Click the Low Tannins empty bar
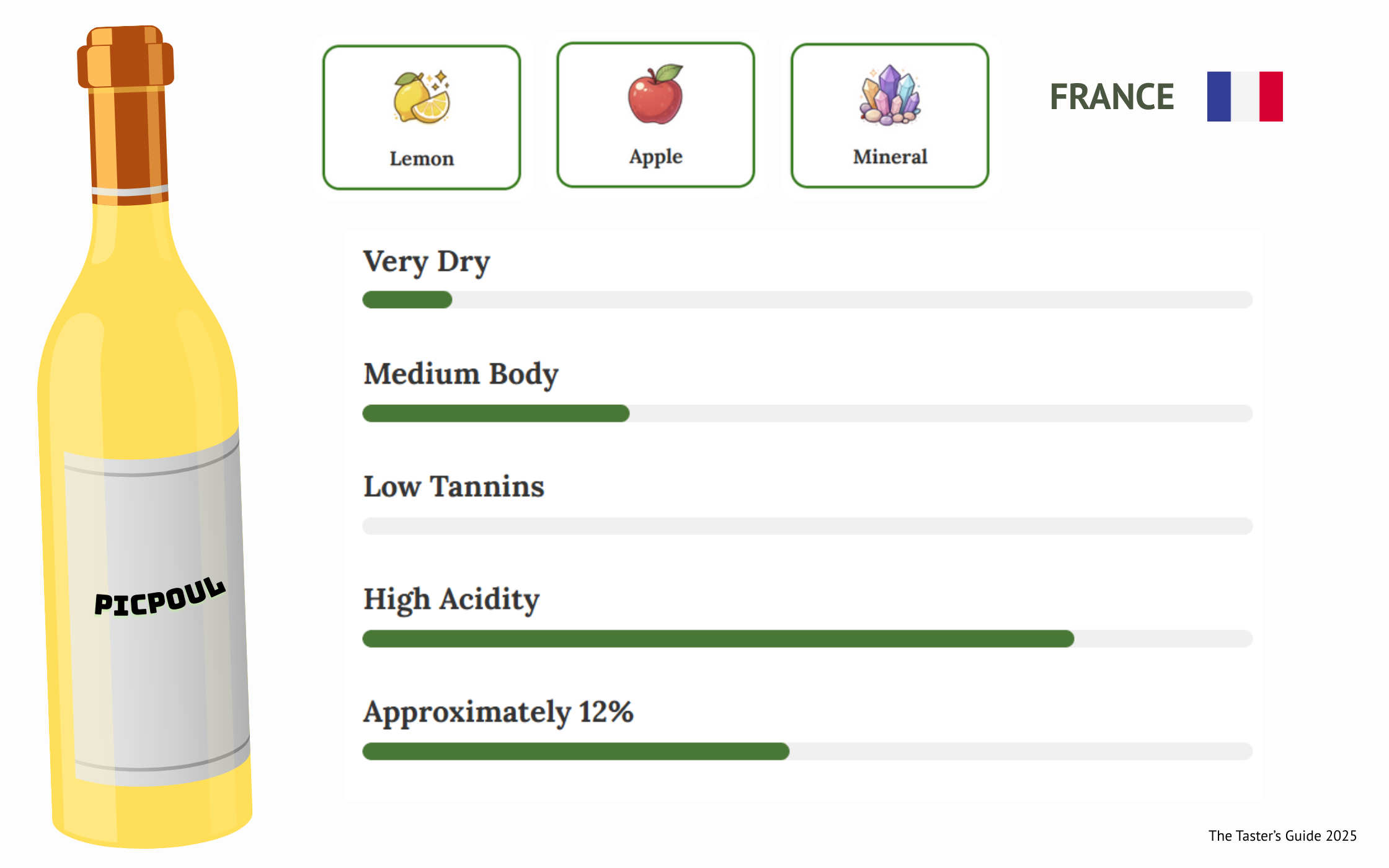The height and width of the screenshot is (868, 1389). tap(807, 526)
